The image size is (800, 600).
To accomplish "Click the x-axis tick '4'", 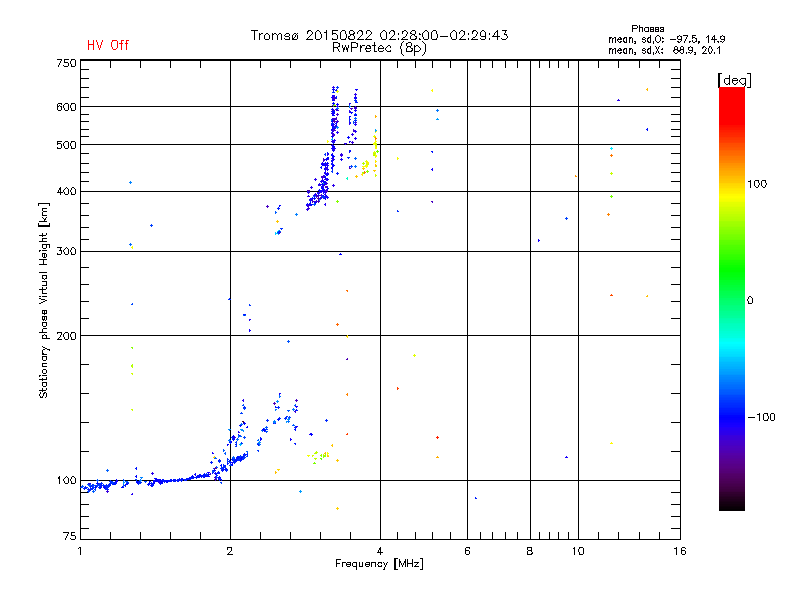I will click(380, 551).
